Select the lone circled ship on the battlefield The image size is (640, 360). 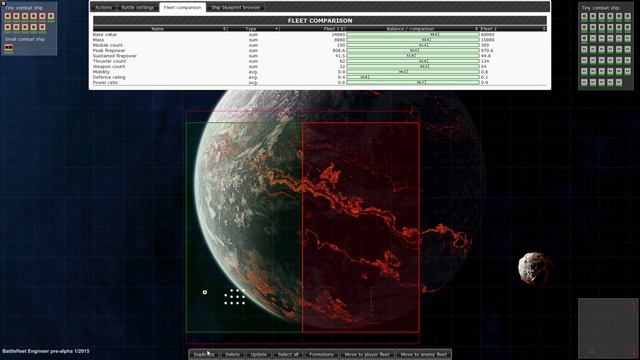click(x=205, y=292)
